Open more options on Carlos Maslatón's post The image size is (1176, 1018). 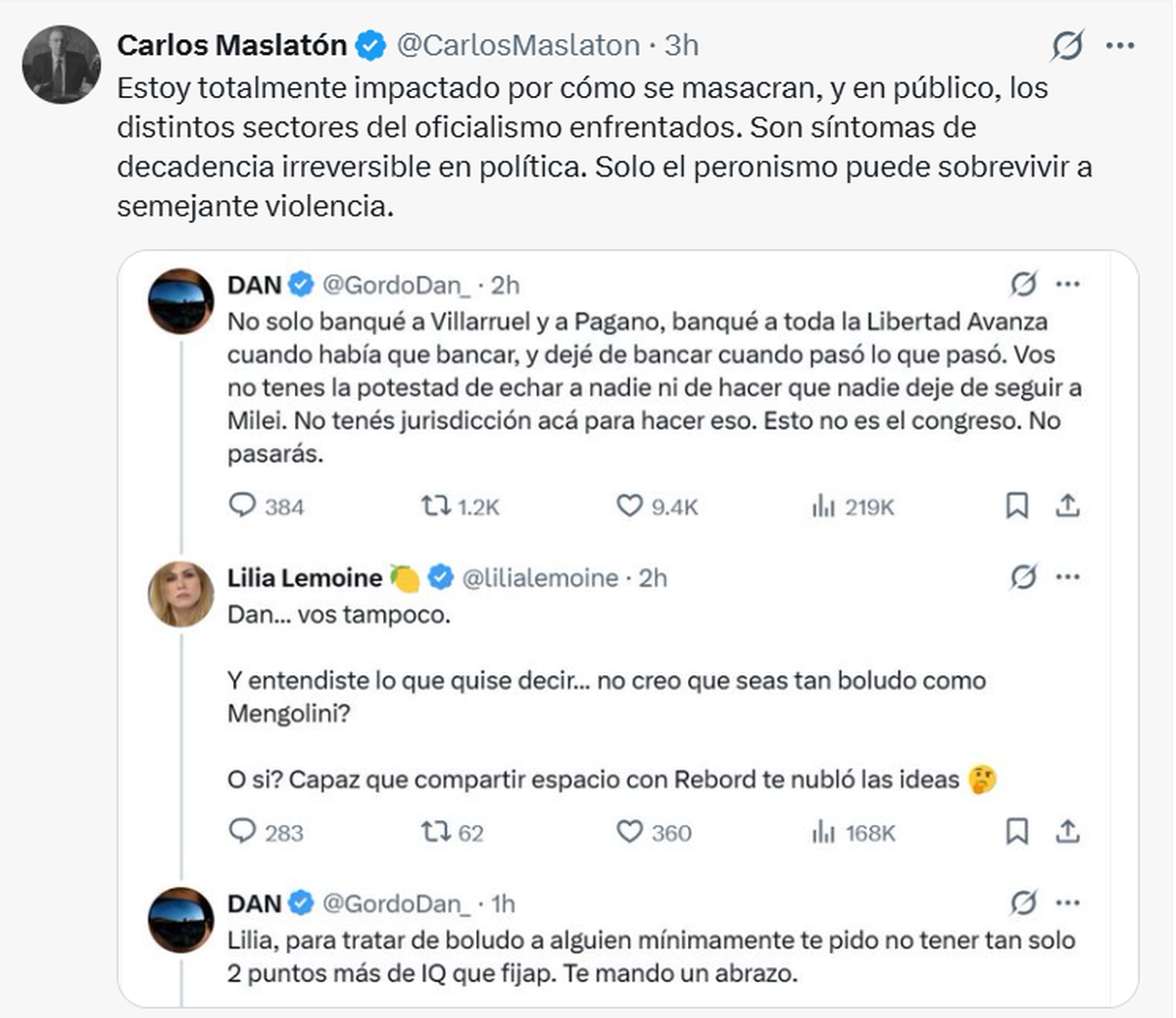pyautogui.click(x=1120, y=46)
